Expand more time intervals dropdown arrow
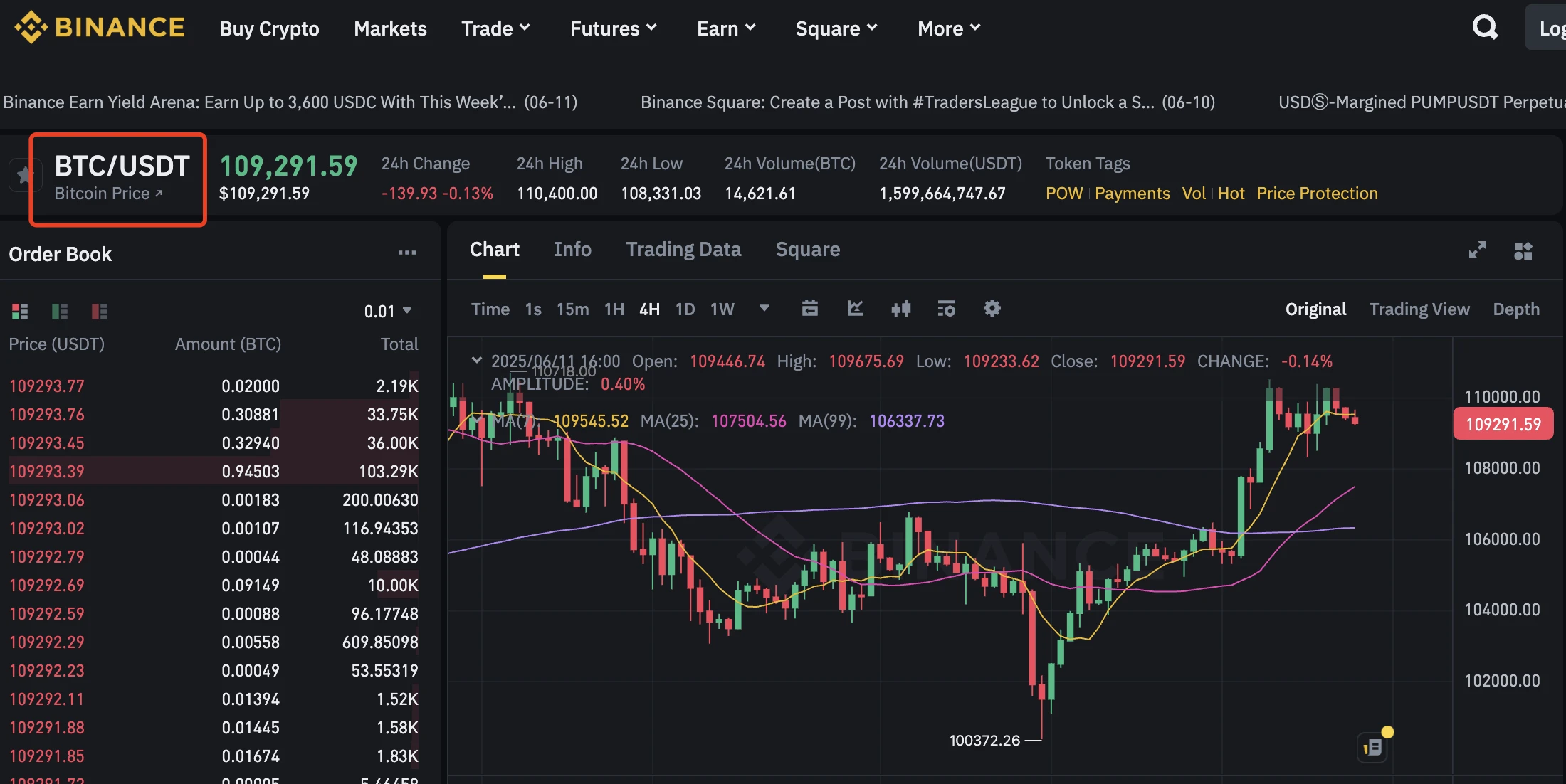This screenshot has width=1566, height=784. pos(764,309)
